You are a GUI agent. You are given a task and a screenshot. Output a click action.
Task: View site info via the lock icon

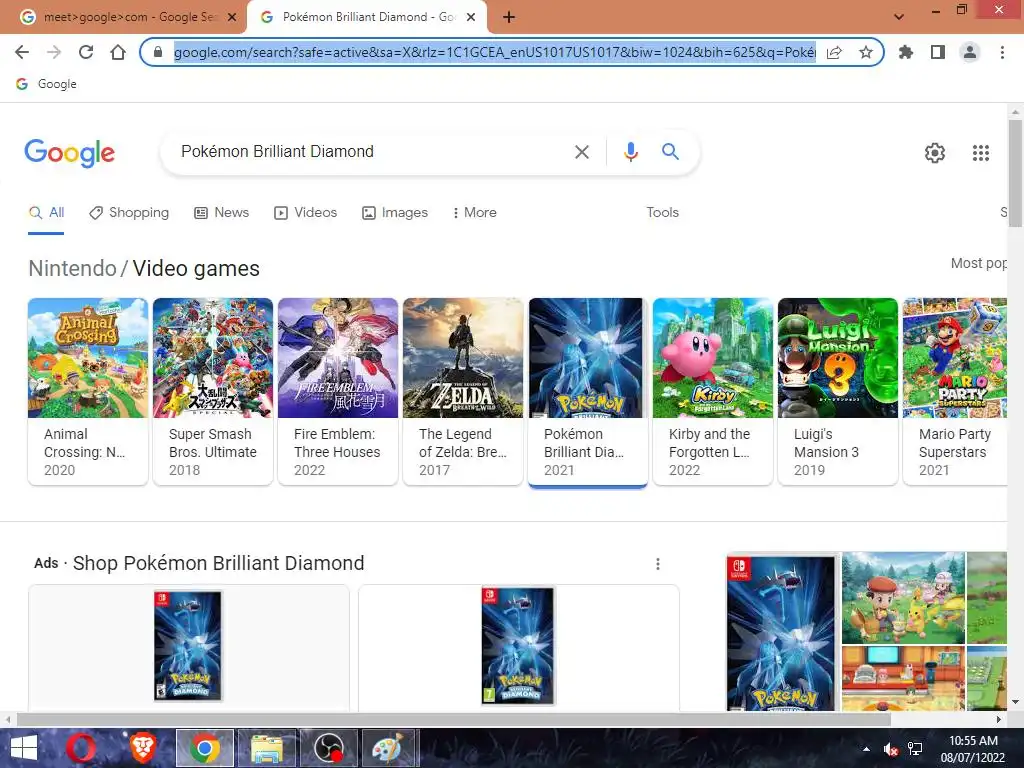157,52
